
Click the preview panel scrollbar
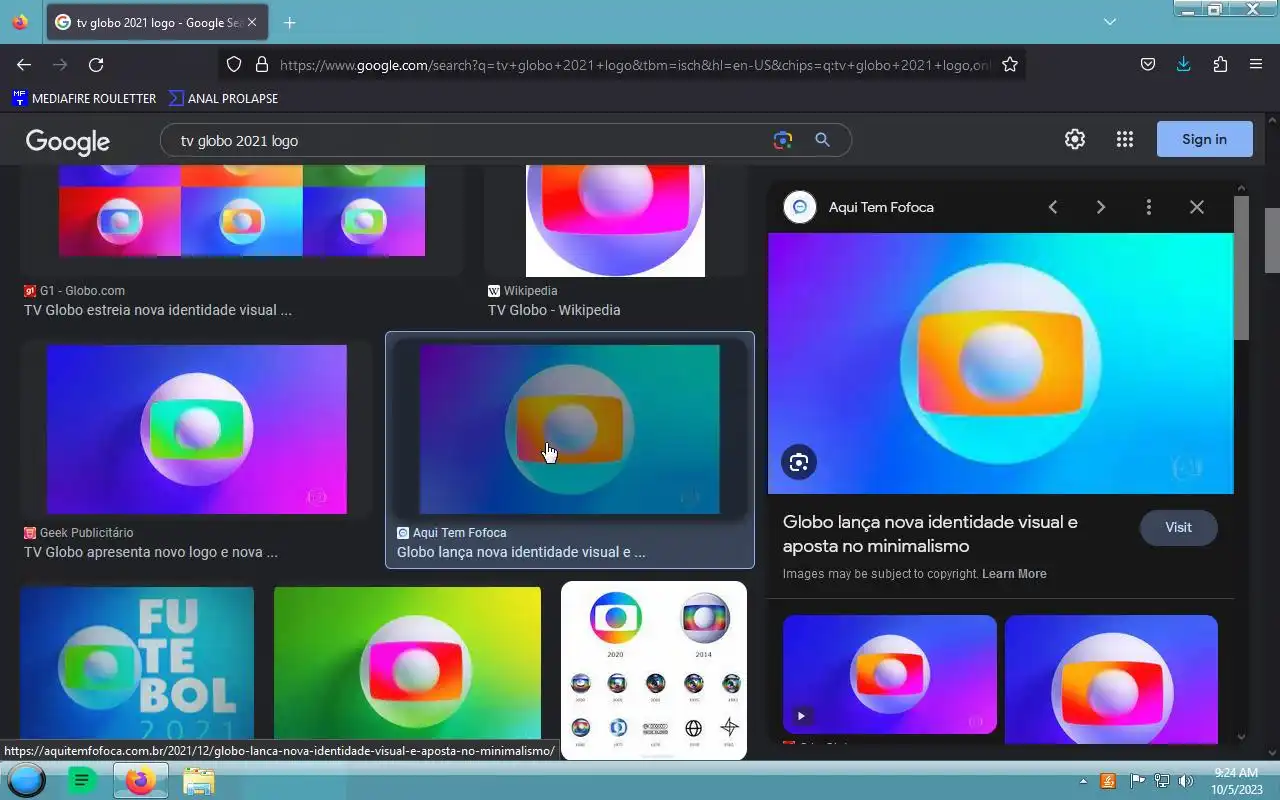pos(1242,268)
